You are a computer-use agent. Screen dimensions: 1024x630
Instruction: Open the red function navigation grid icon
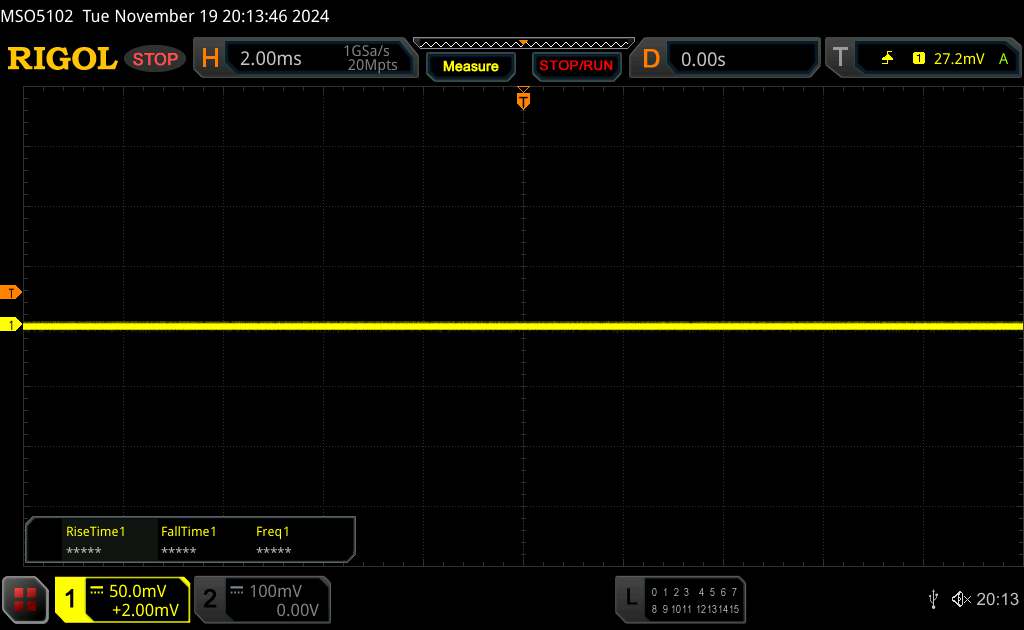[x=25, y=599]
